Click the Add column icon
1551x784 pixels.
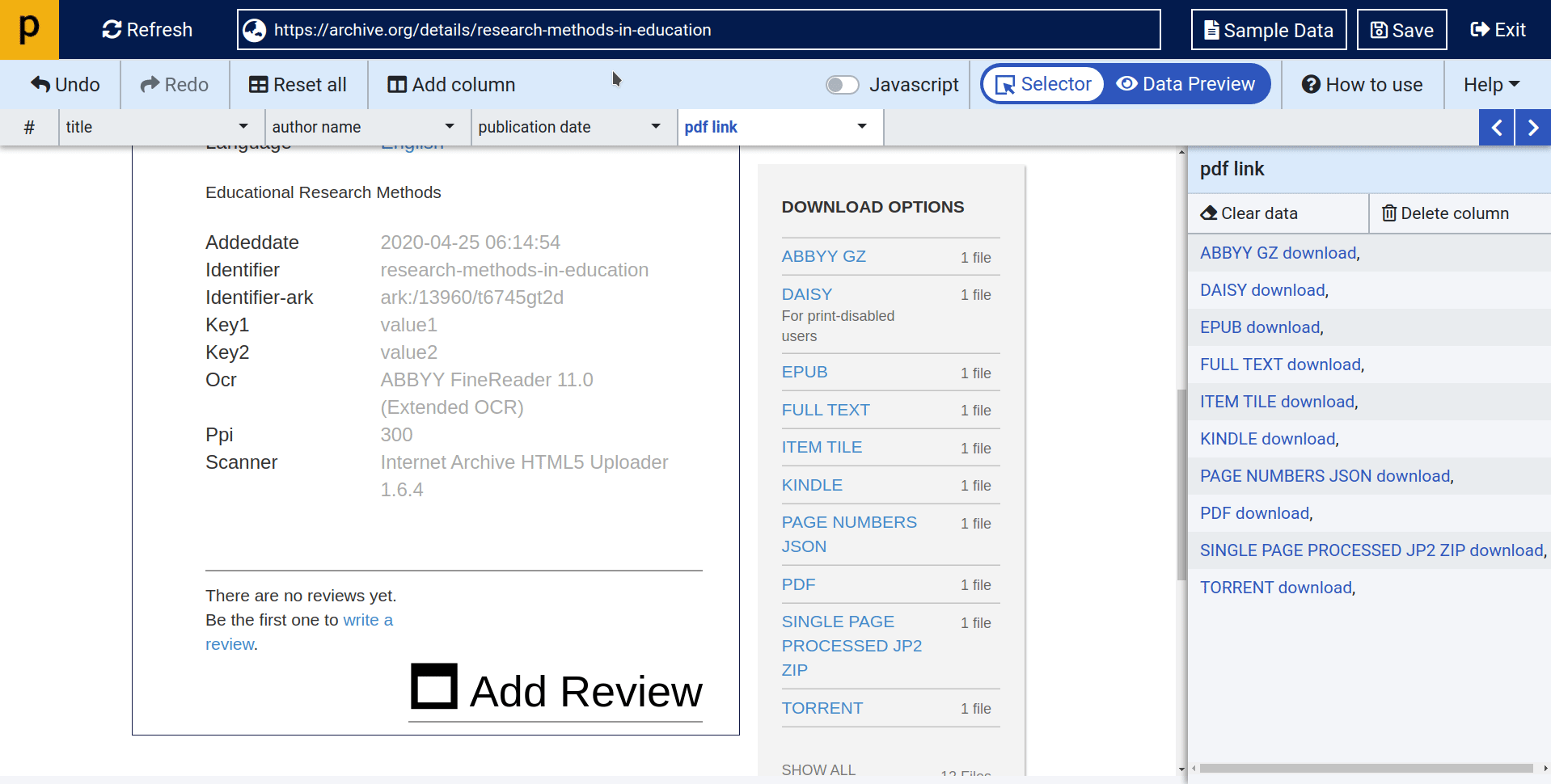click(396, 84)
